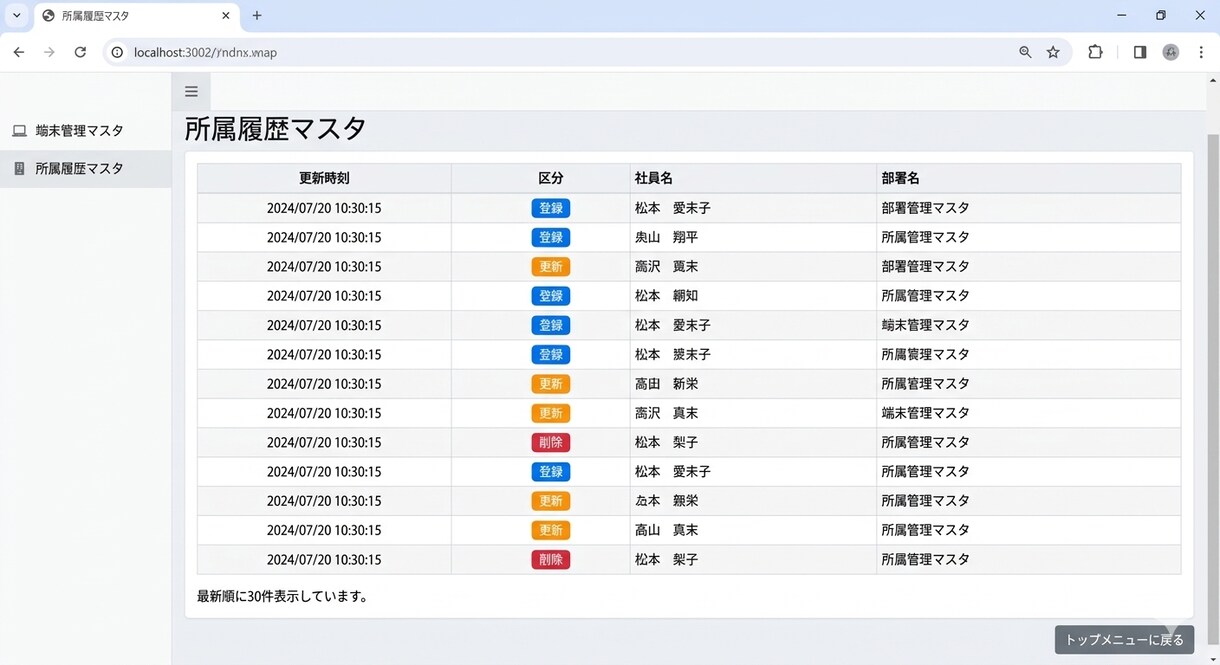This screenshot has height=665, width=1220.
Task: Select the 所属履歴マスタ browser tab
Action: (x=137, y=16)
